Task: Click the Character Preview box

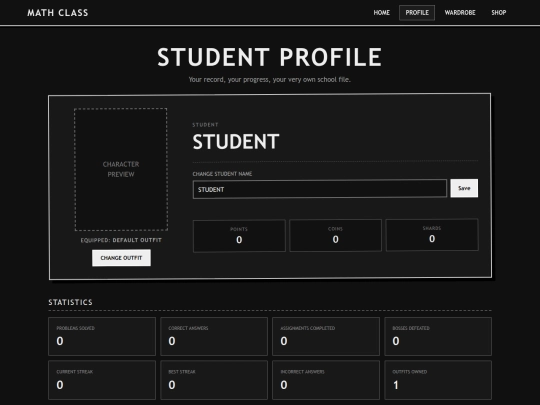Action: [x=121, y=169]
